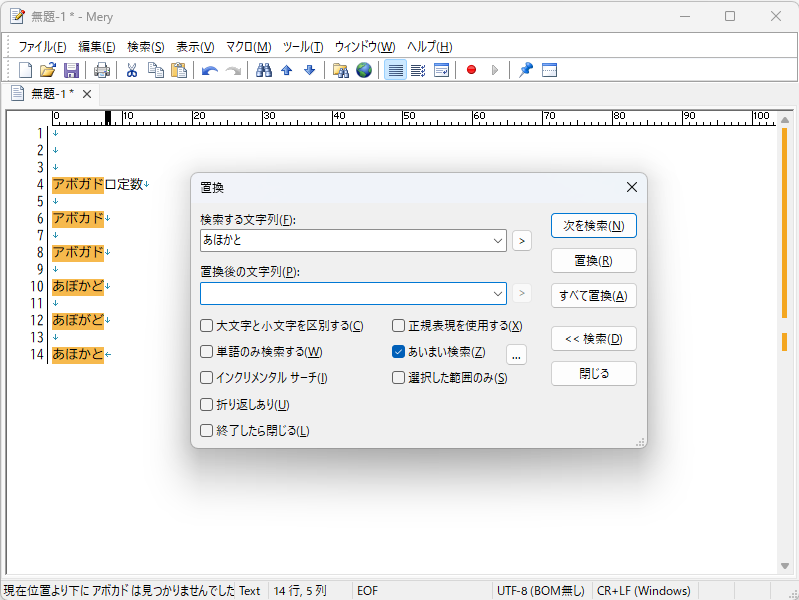This screenshot has width=799, height=600.
Task: Click the UTF-8 (BOM無し) encoding in status bar
Action: tap(541, 591)
